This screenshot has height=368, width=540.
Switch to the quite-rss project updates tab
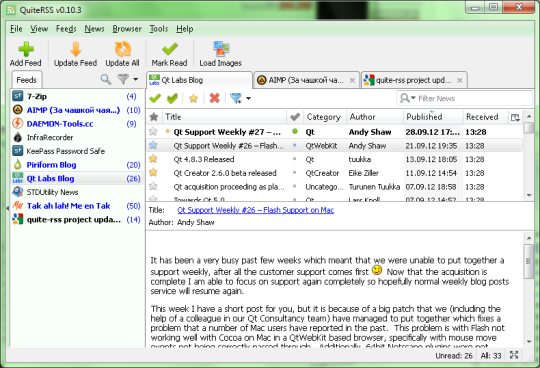tap(414, 80)
